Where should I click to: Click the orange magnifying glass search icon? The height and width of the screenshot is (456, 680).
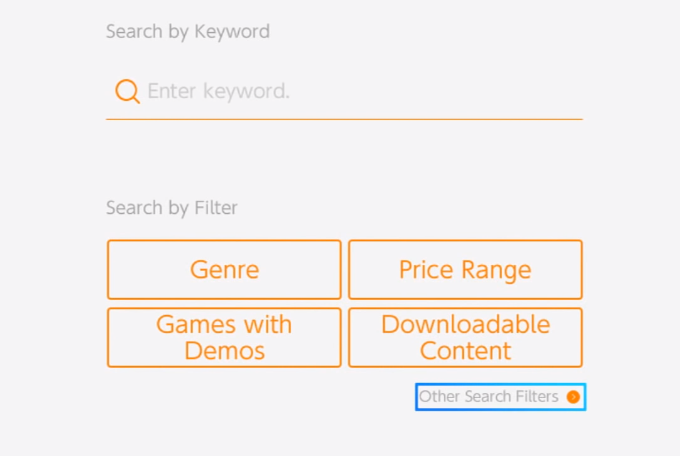coord(127,92)
